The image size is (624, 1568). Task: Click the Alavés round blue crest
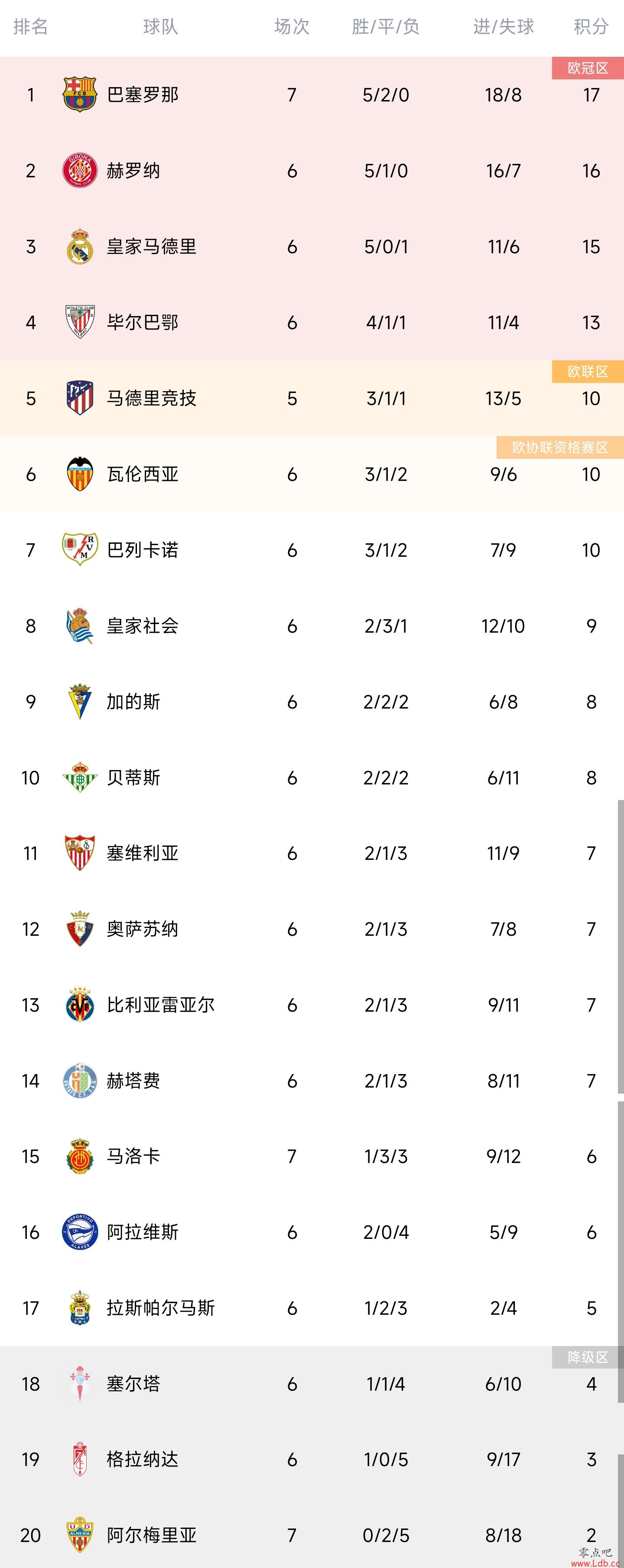click(80, 1232)
